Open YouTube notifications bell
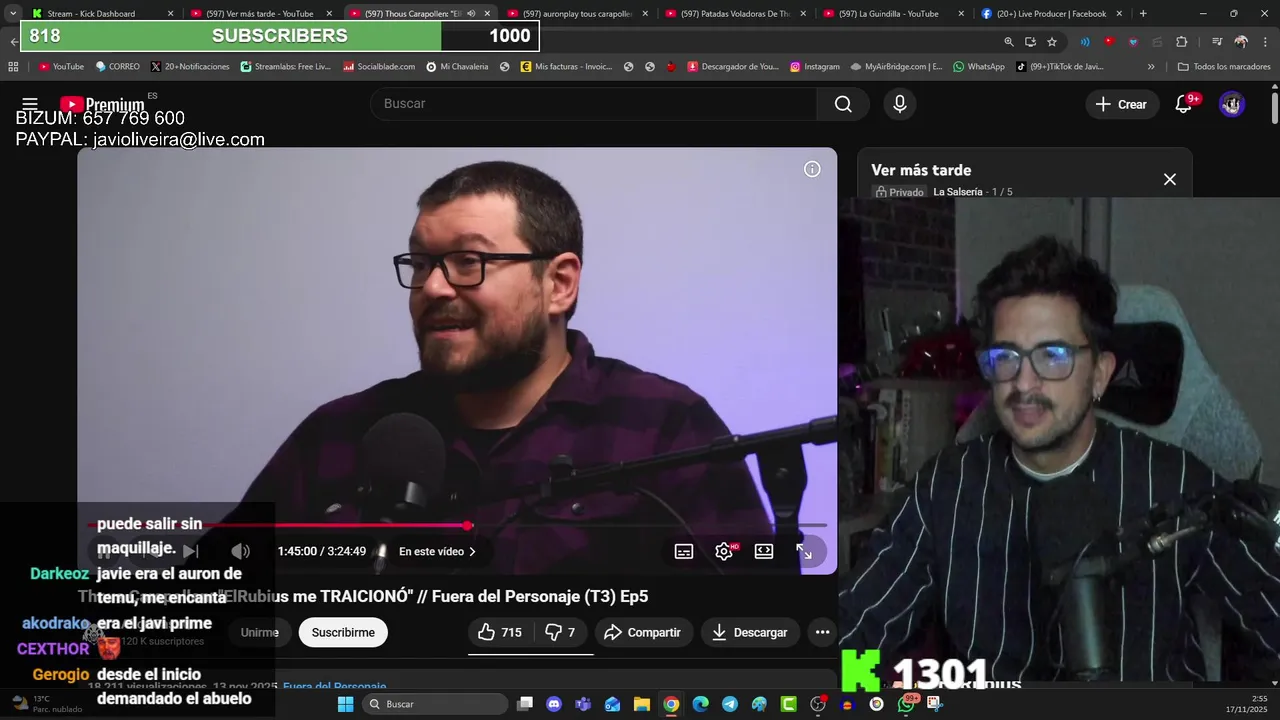This screenshot has height=720, width=1280. click(x=1184, y=104)
